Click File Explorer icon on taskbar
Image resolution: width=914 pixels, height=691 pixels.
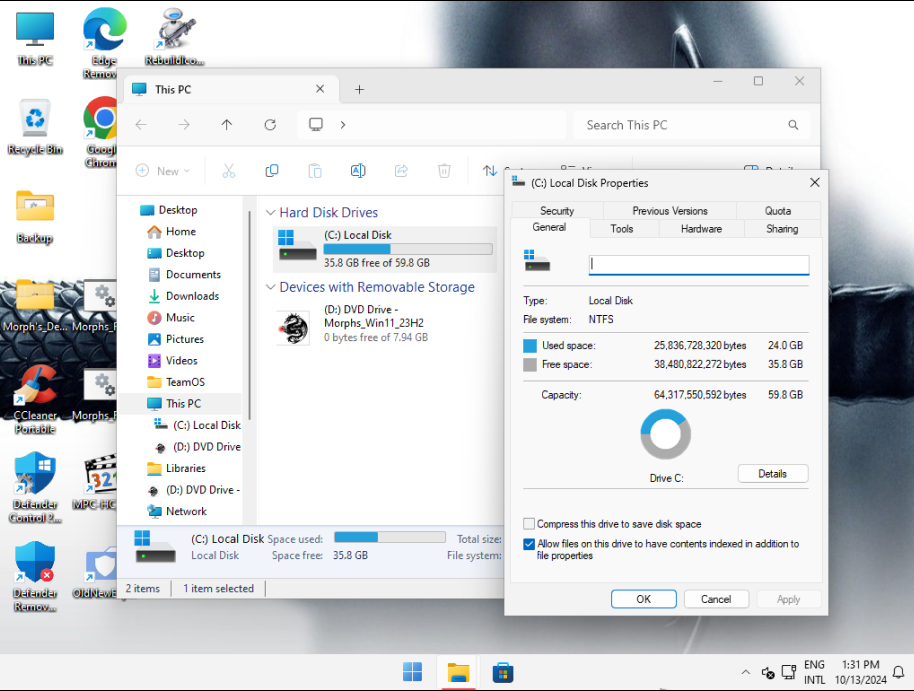point(458,672)
